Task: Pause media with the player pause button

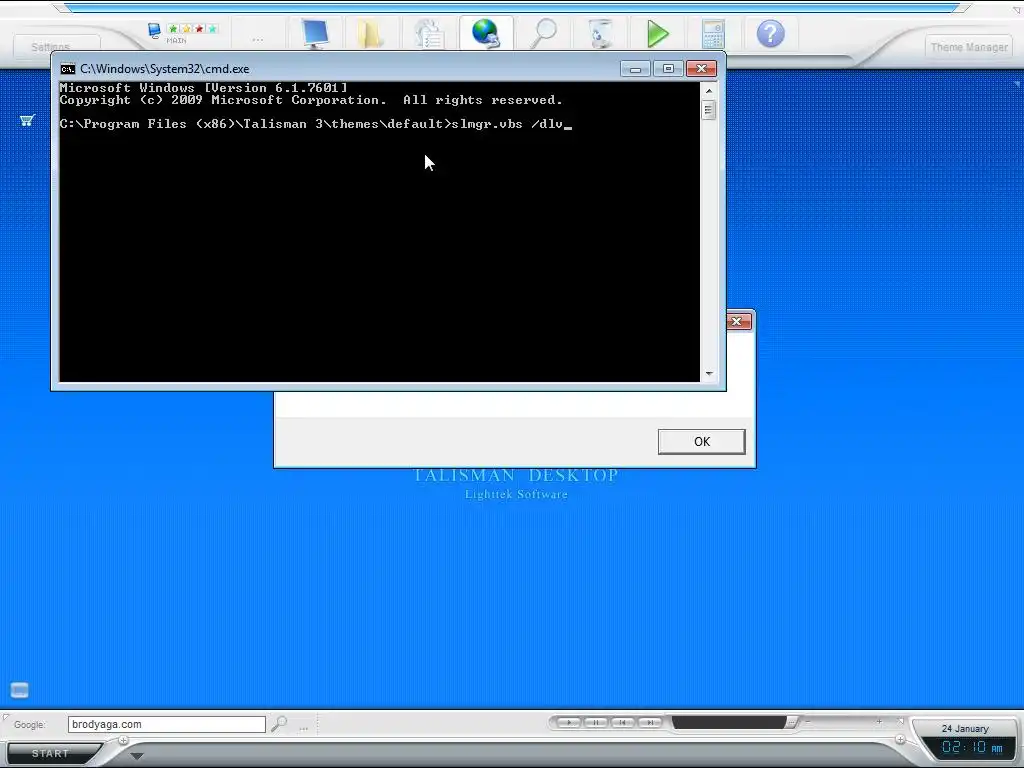Action: 596,722
